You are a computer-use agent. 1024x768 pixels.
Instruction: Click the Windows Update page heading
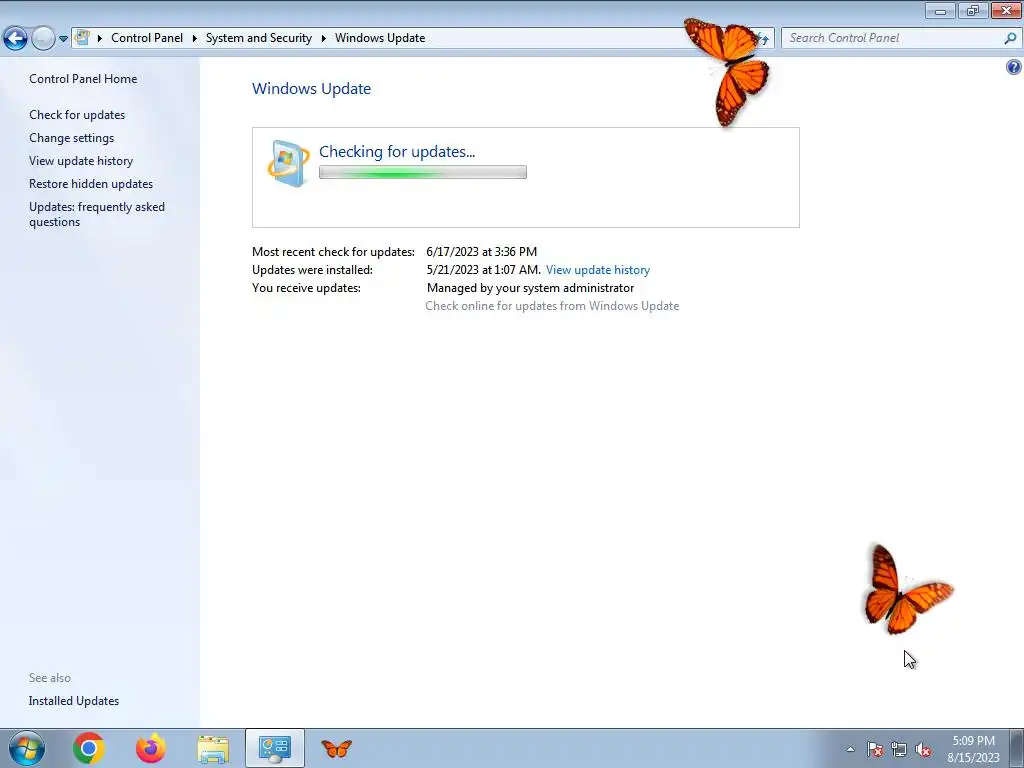[x=312, y=89]
